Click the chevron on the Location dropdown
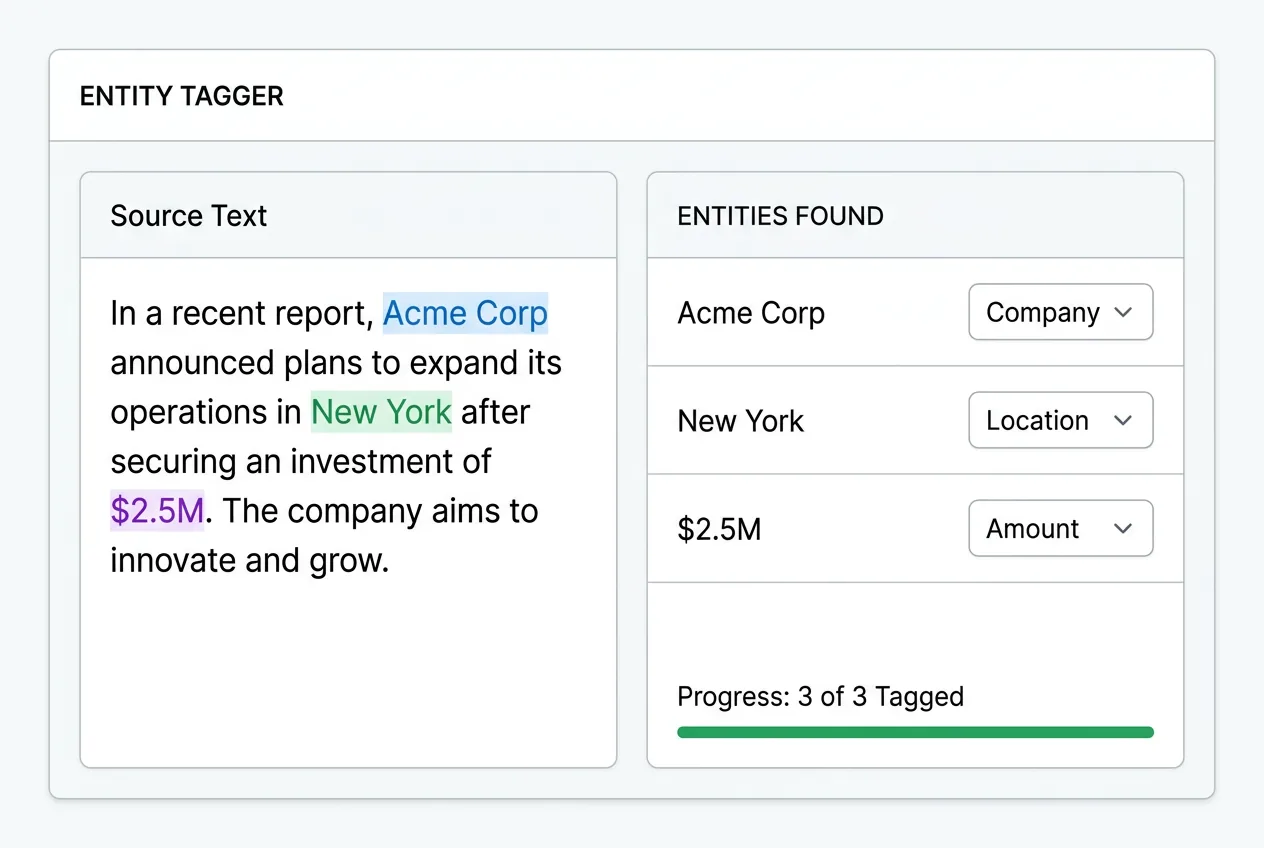This screenshot has height=848, width=1264. (1125, 420)
